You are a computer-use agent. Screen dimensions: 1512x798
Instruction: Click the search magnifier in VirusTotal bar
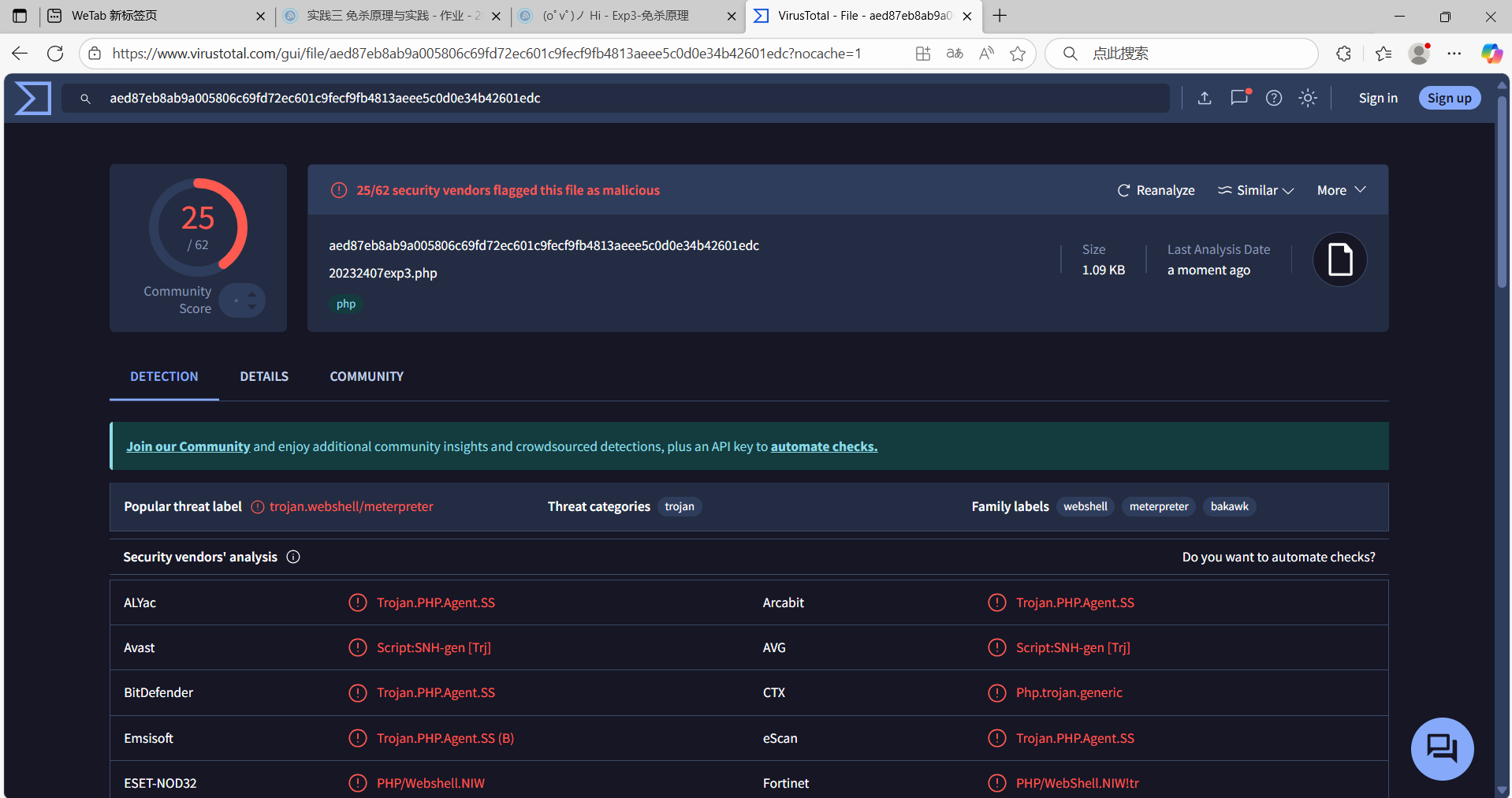pyautogui.click(x=85, y=99)
